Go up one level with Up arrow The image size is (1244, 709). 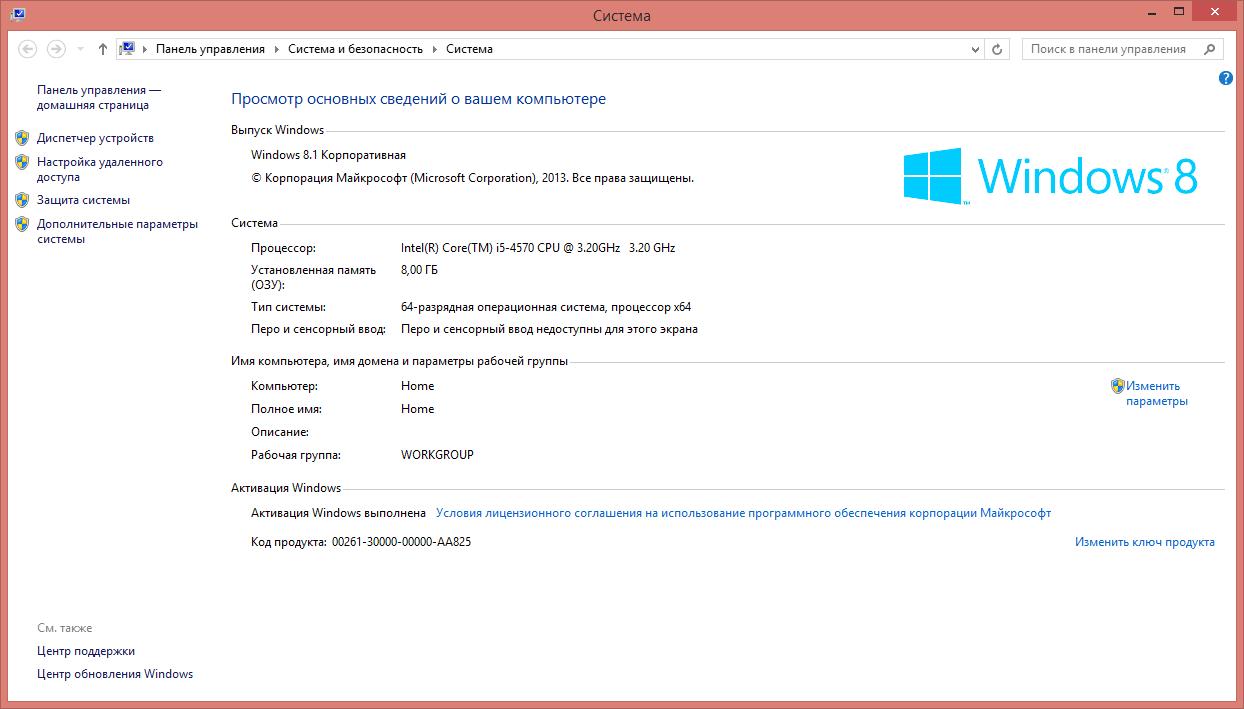(x=103, y=49)
